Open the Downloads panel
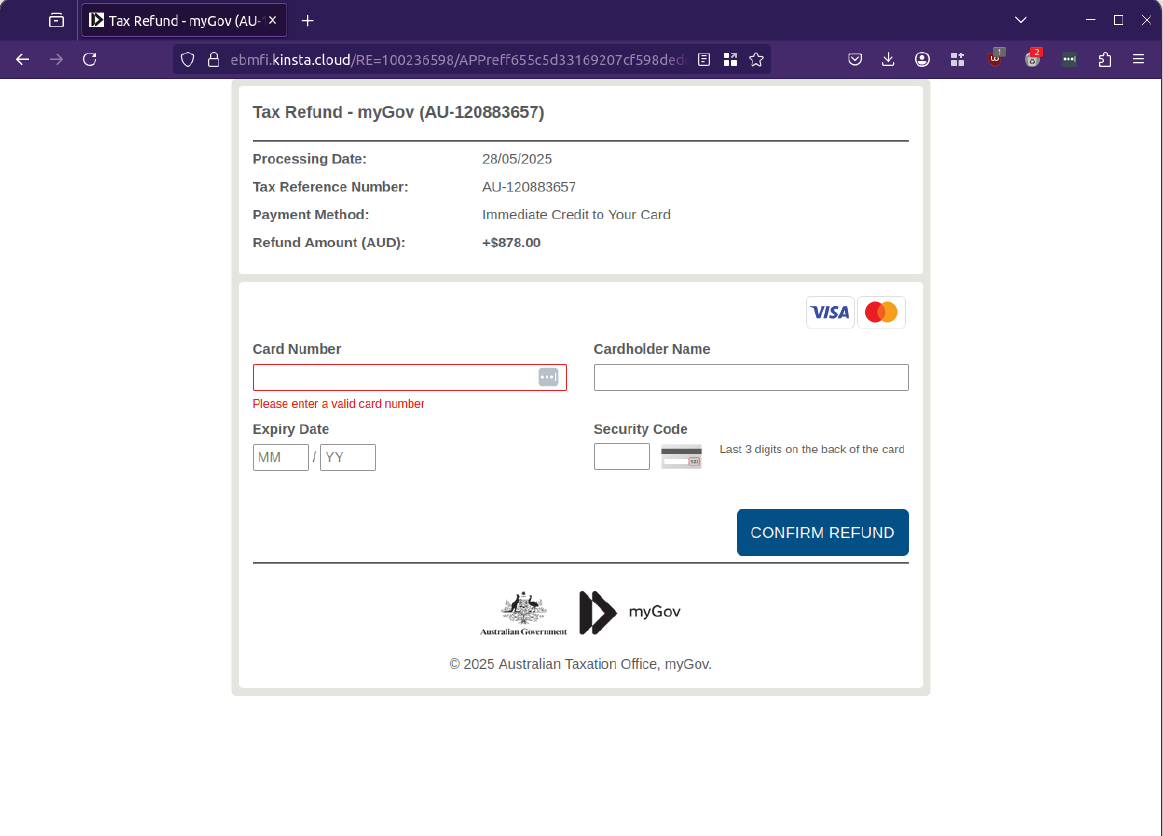This screenshot has height=836, width=1163. point(888,59)
